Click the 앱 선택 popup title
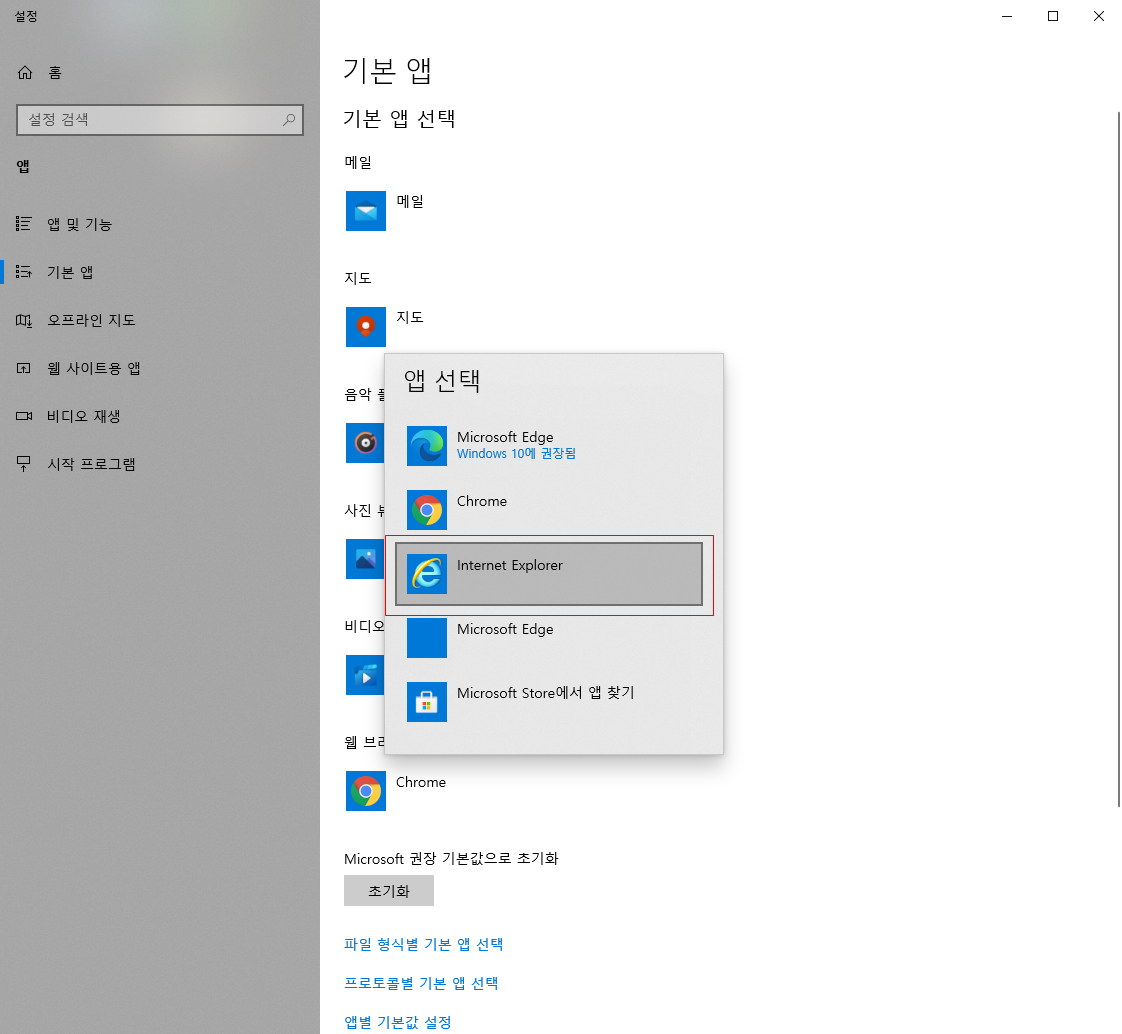The height and width of the screenshot is (1034, 1122). click(442, 380)
